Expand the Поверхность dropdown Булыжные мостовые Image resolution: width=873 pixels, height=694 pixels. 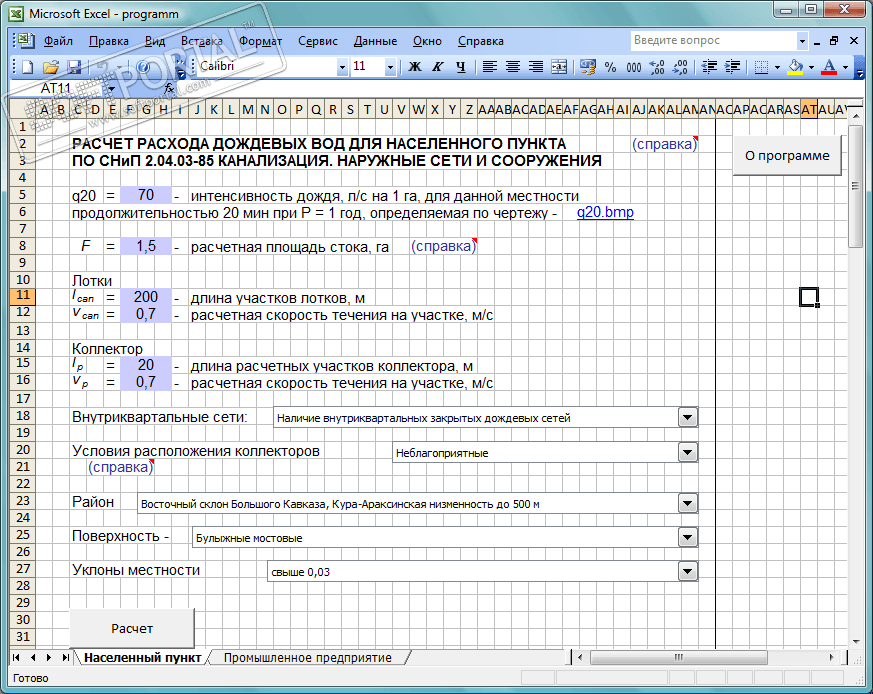(688, 537)
